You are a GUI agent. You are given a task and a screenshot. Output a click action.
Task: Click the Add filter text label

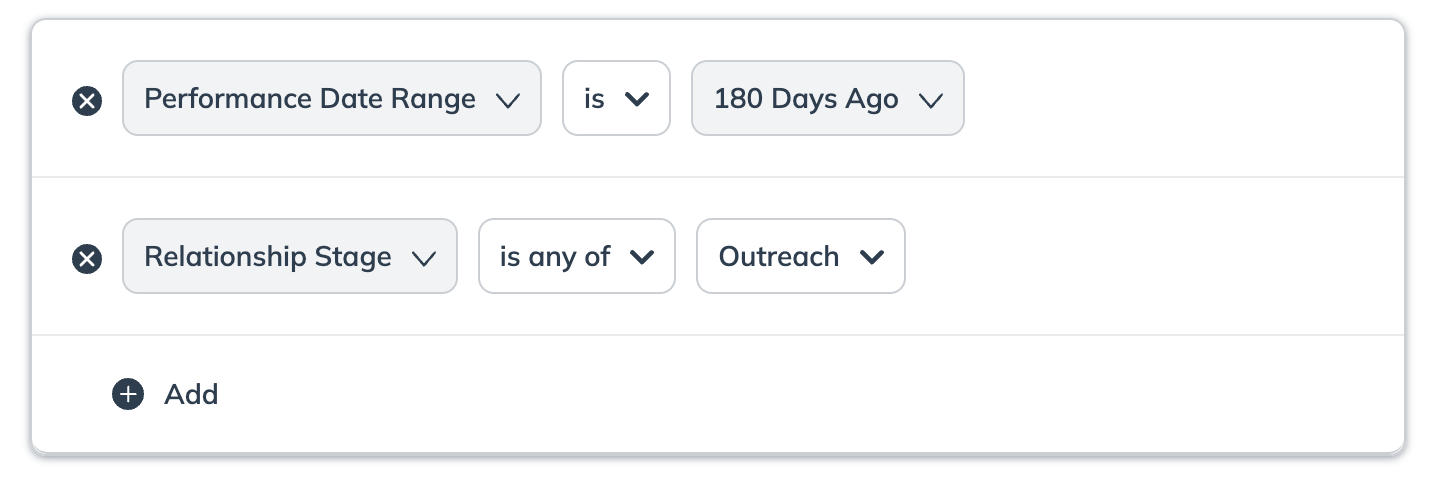[x=191, y=394]
